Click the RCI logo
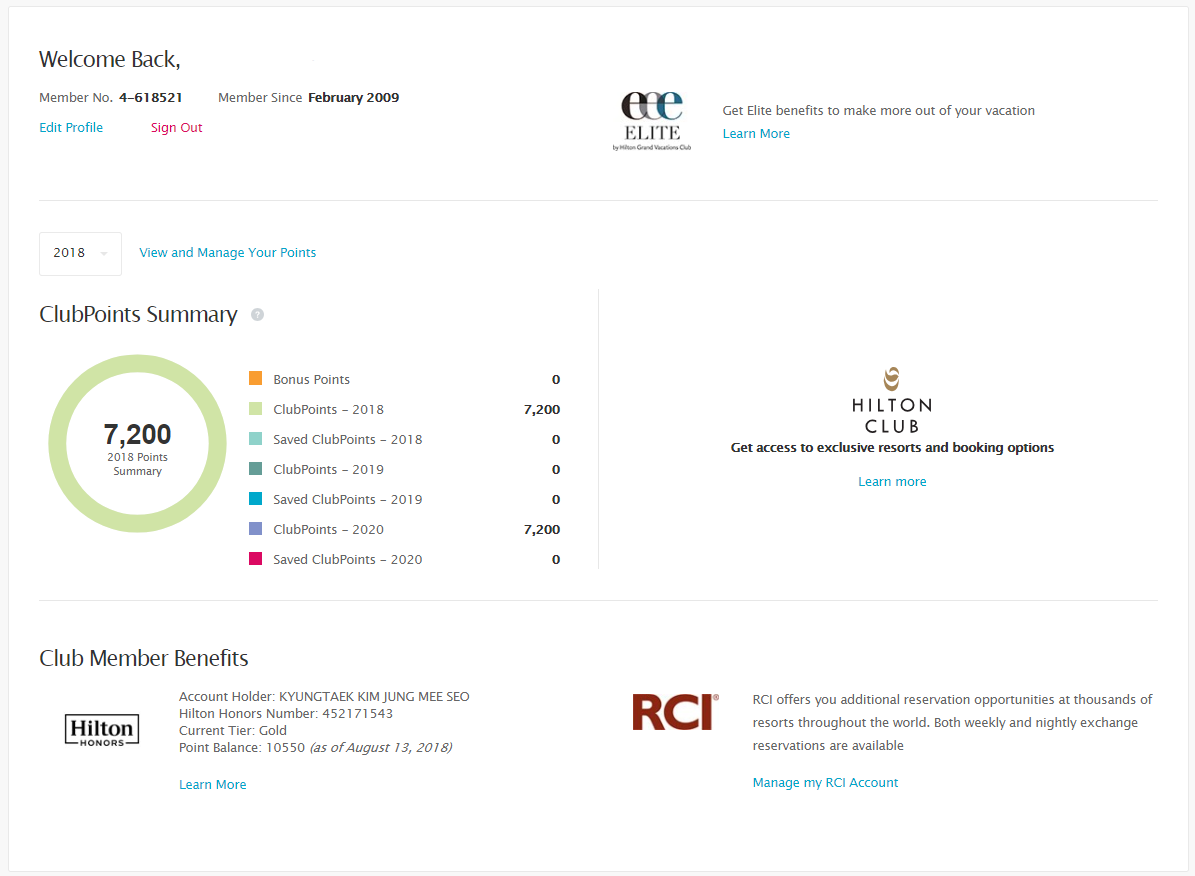1195x876 pixels. (675, 712)
